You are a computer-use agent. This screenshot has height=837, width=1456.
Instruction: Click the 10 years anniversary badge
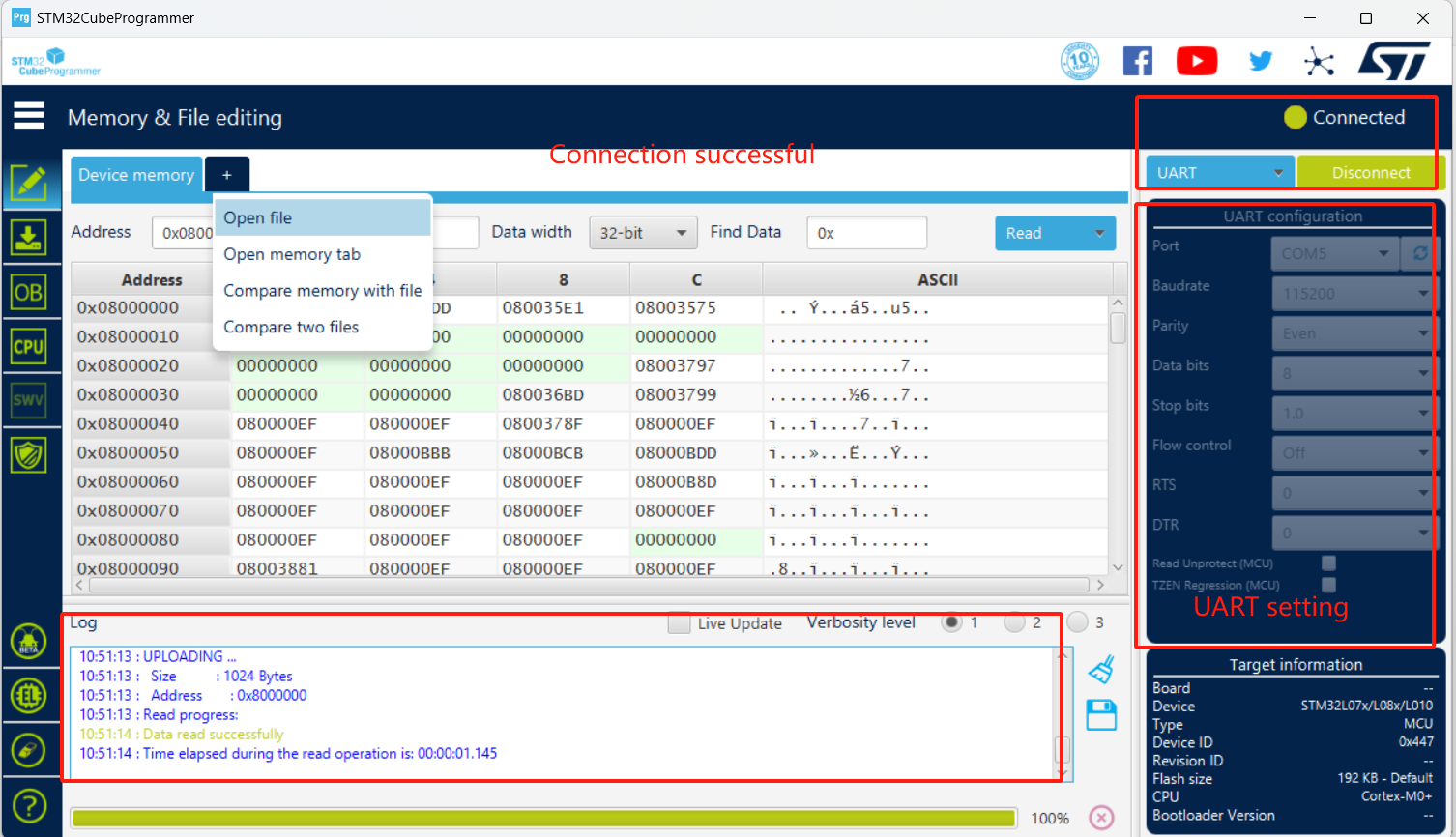[x=1079, y=61]
